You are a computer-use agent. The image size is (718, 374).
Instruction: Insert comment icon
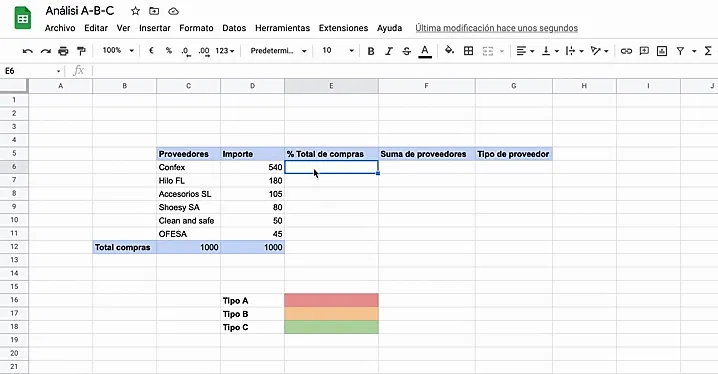point(644,51)
